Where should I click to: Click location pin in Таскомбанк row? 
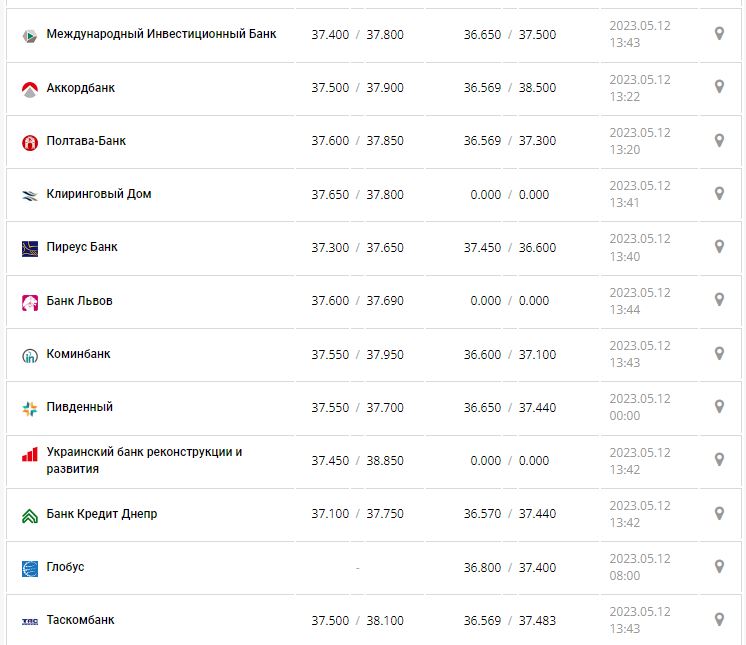click(719, 619)
